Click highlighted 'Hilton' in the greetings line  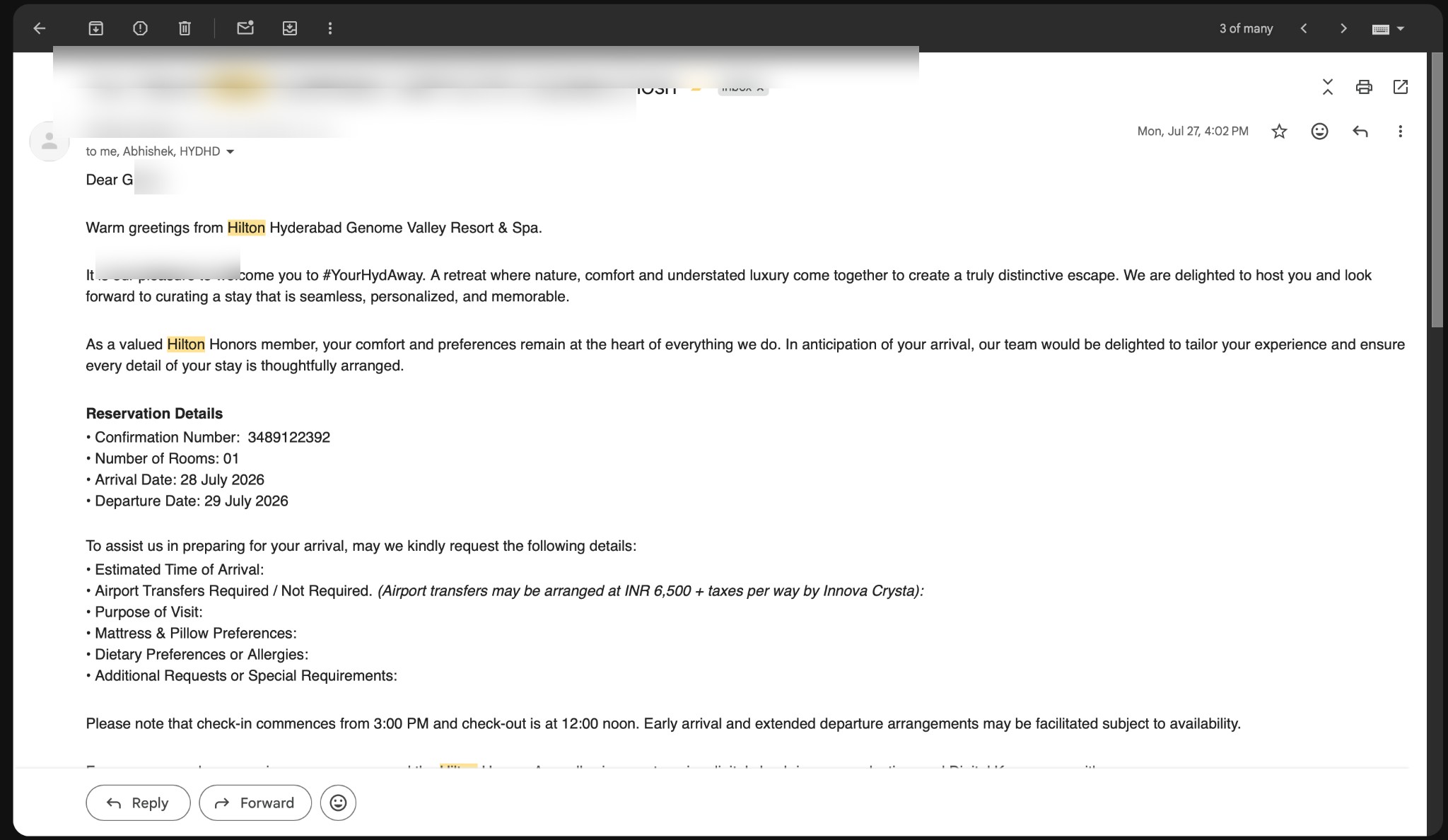click(x=246, y=228)
